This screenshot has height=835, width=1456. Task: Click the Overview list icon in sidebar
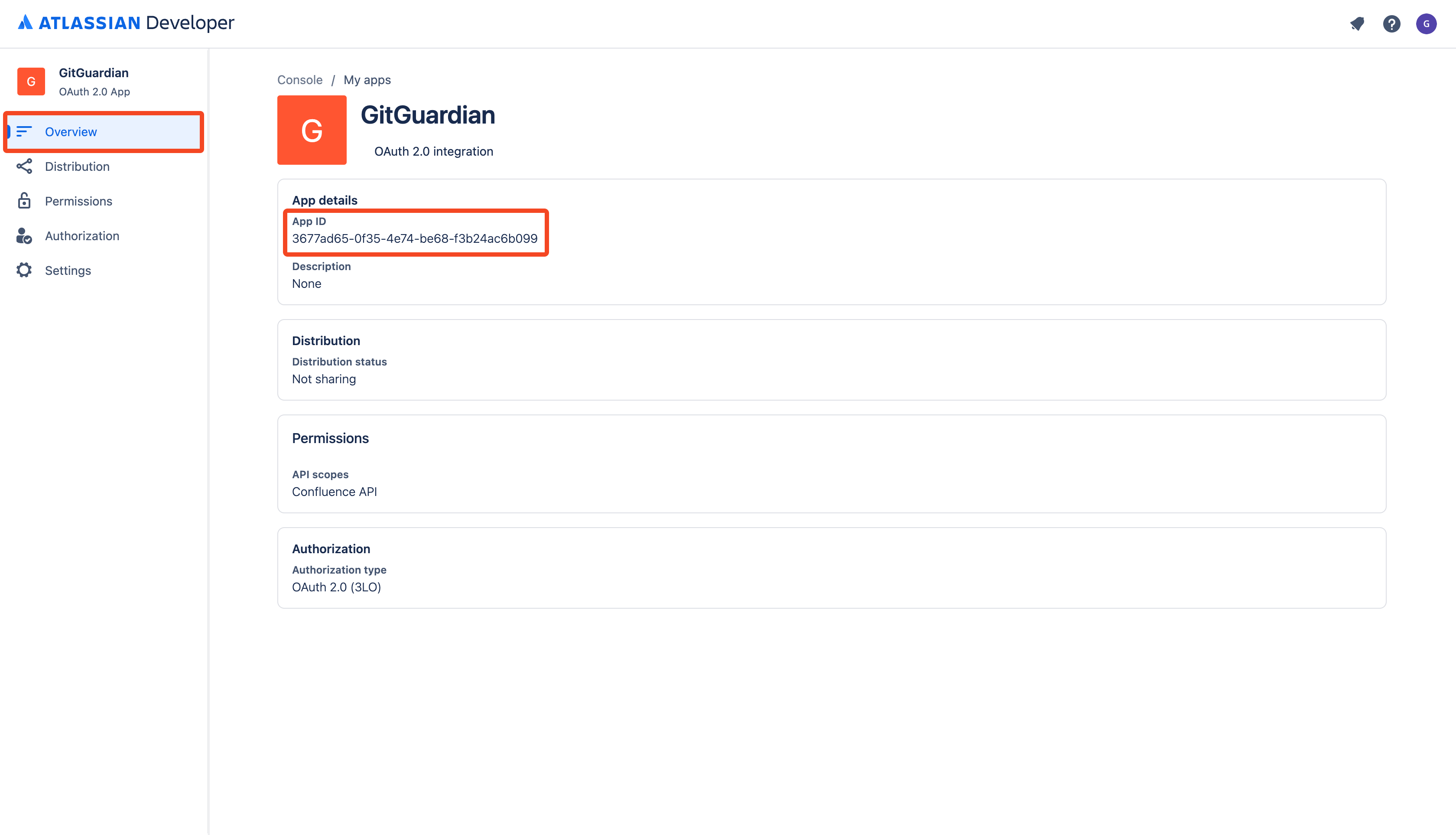click(24, 131)
